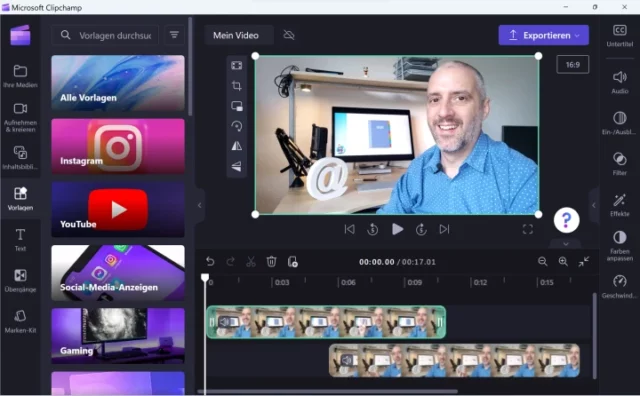Open the 16:9 aspect ratio selector

pyautogui.click(x=573, y=65)
